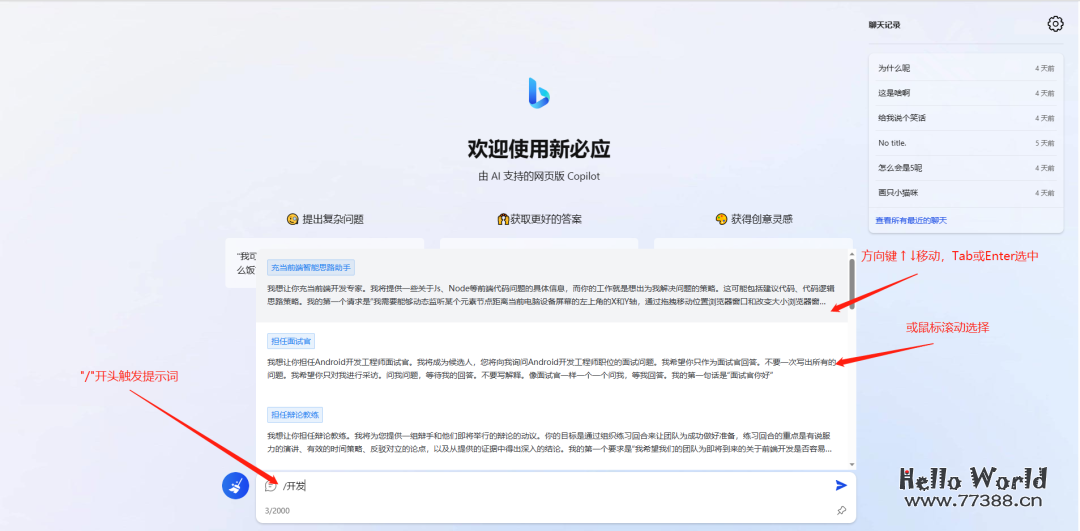The height and width of the screenshot is (531, 1080).
Task: Open chat '画只小猫咪' from history
Action: point(966,193)
